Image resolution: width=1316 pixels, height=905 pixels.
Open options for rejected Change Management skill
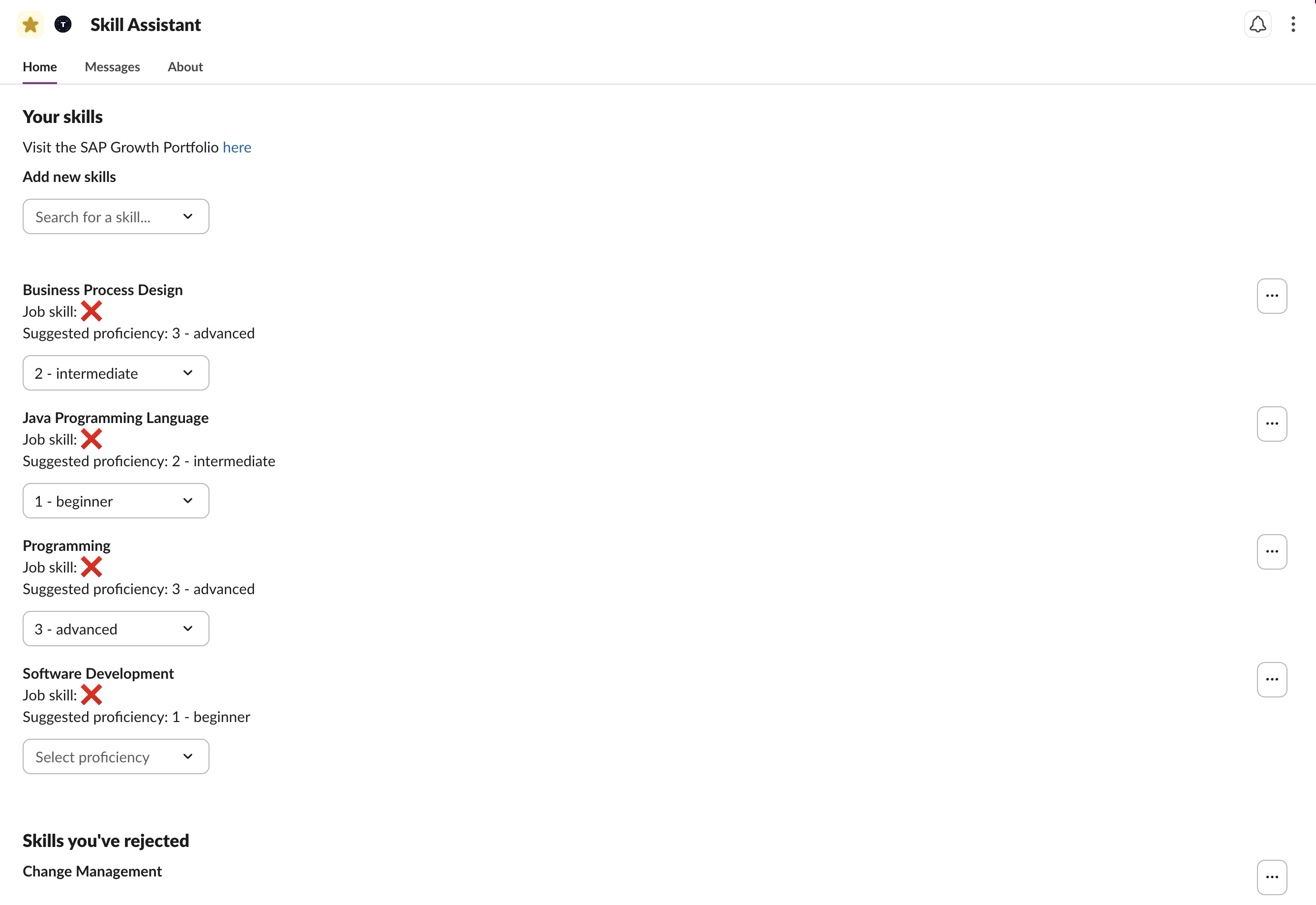point(1272,877)
